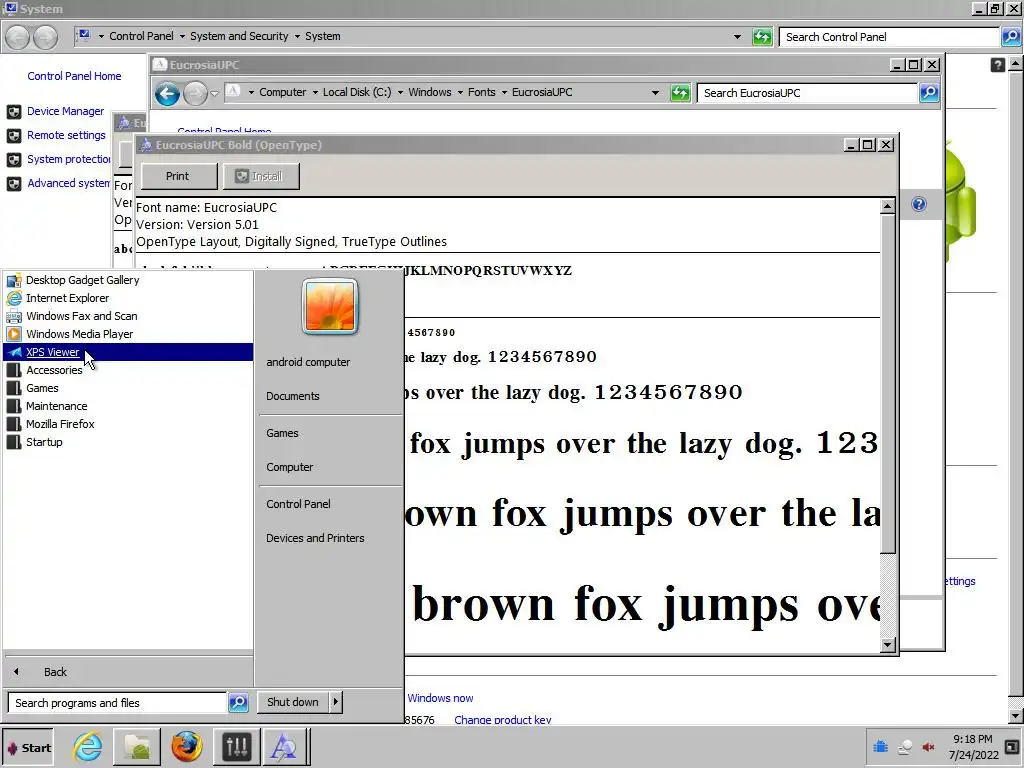Open Games in Start menu right pane
The image size is (1024, 768).
[282, 433]
